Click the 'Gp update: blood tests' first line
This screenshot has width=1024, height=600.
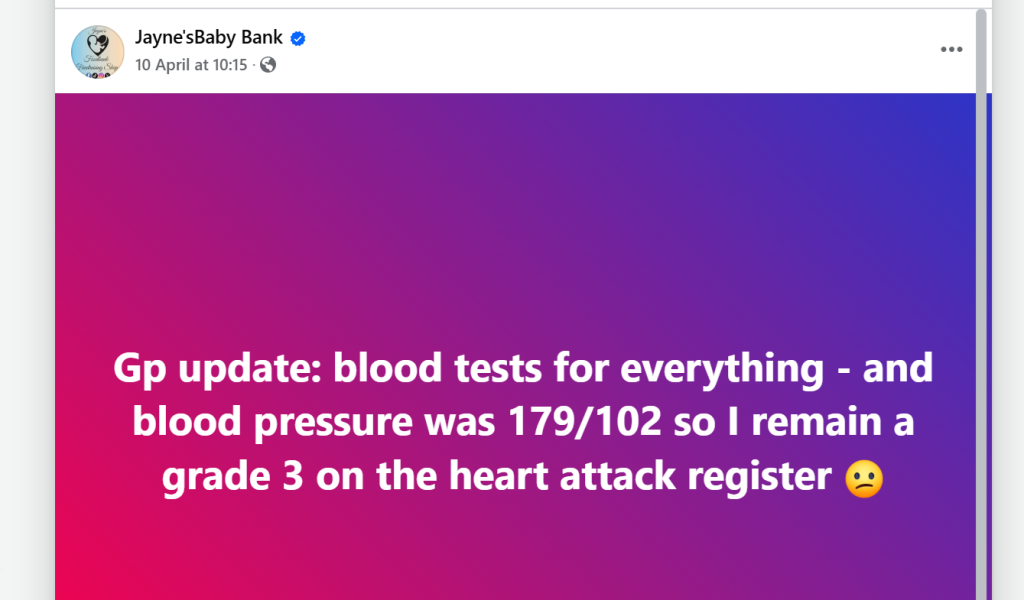coord(522,368)
